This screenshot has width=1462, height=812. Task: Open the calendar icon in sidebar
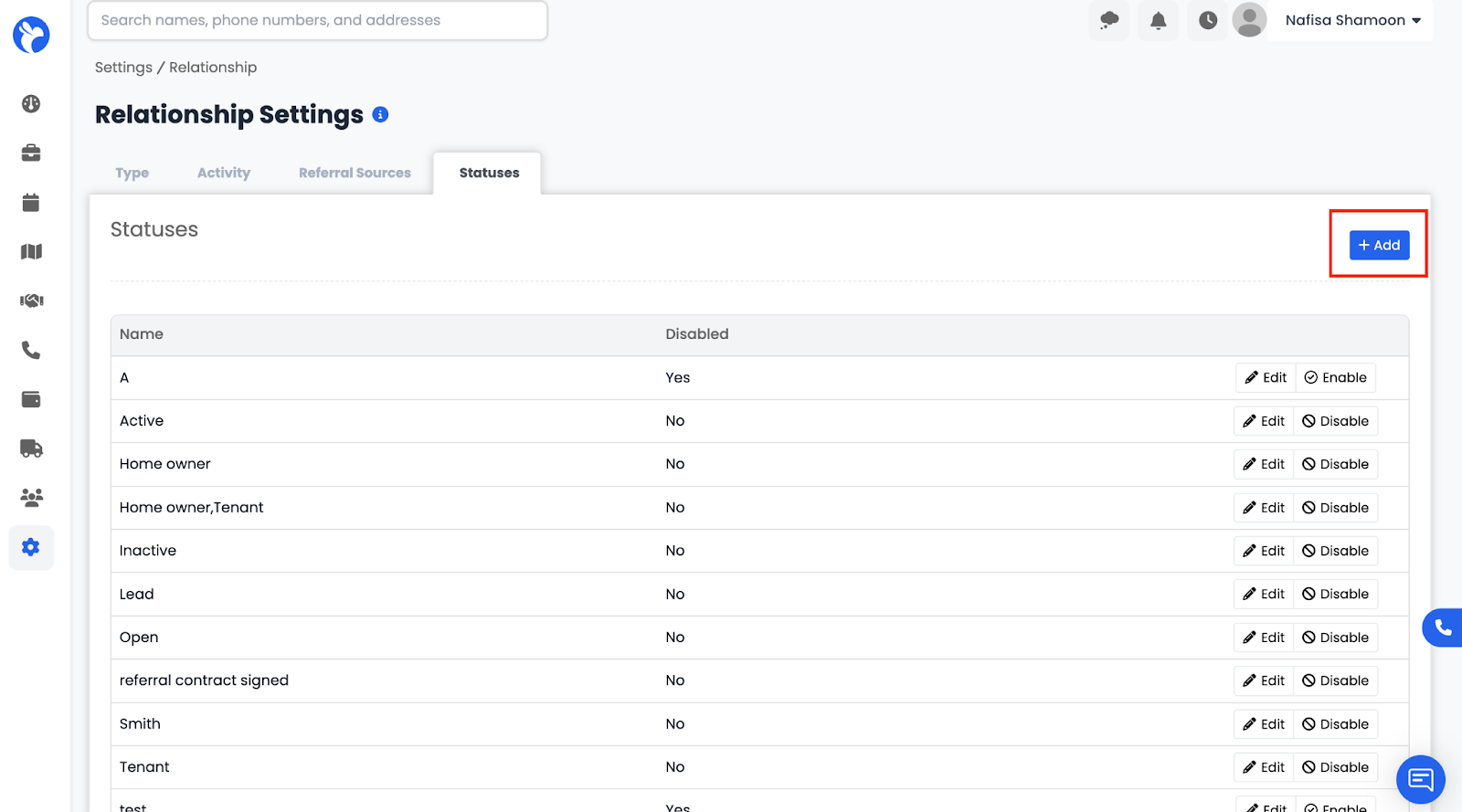pos(31,203)
